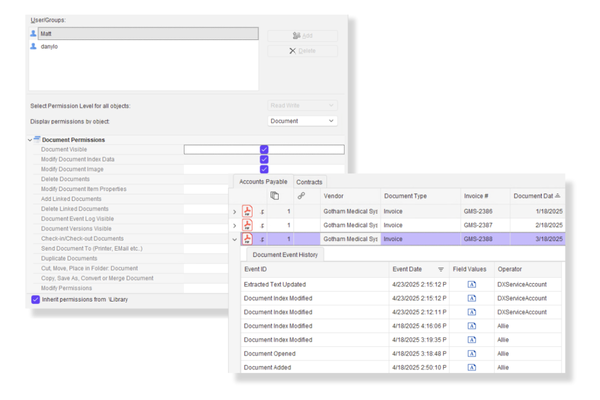
Task: Toggle Modify Document Index Data checkbox
Action: 264,159
